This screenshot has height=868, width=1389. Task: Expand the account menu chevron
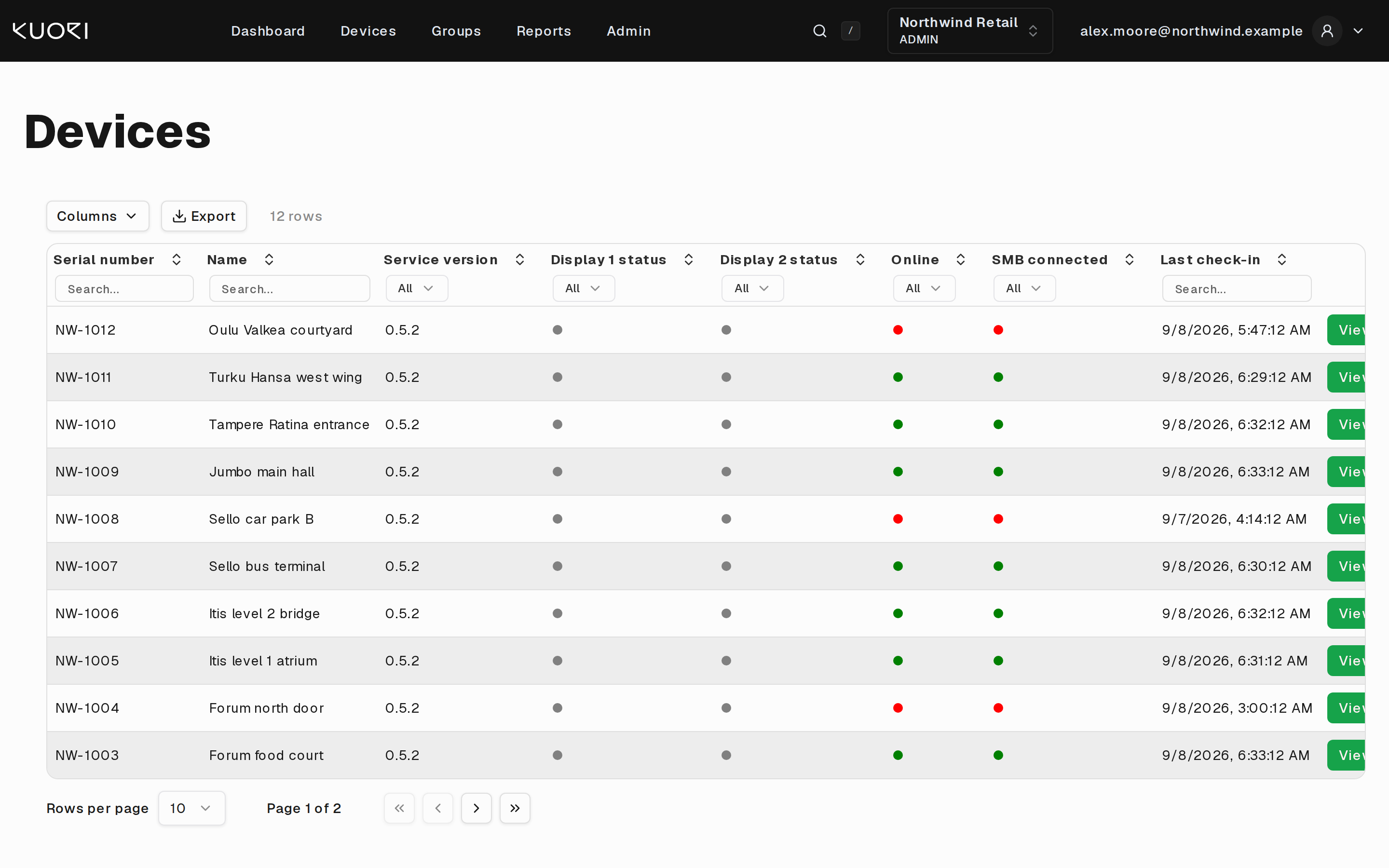click(x=1358, y=31)
